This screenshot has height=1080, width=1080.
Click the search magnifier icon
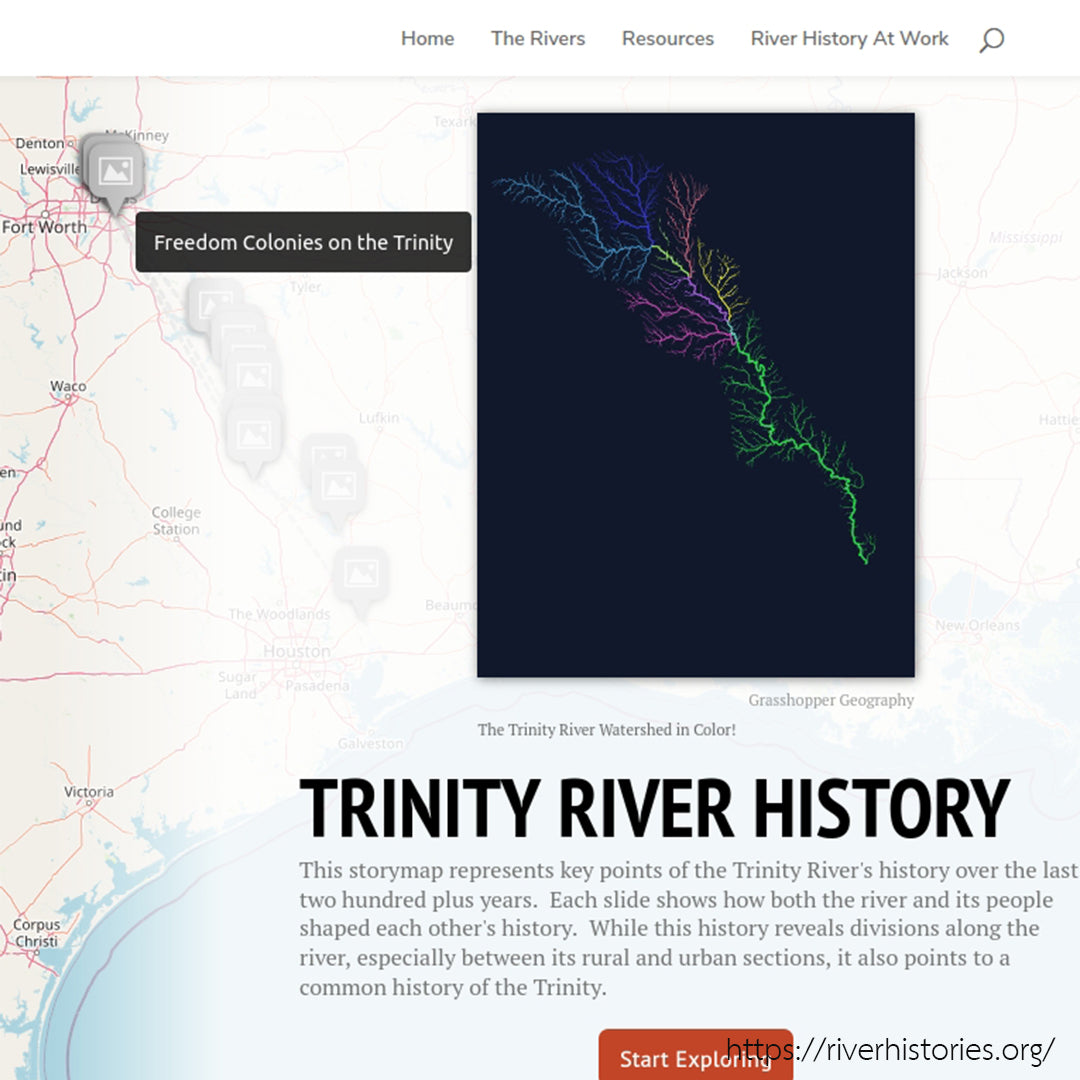991,40
